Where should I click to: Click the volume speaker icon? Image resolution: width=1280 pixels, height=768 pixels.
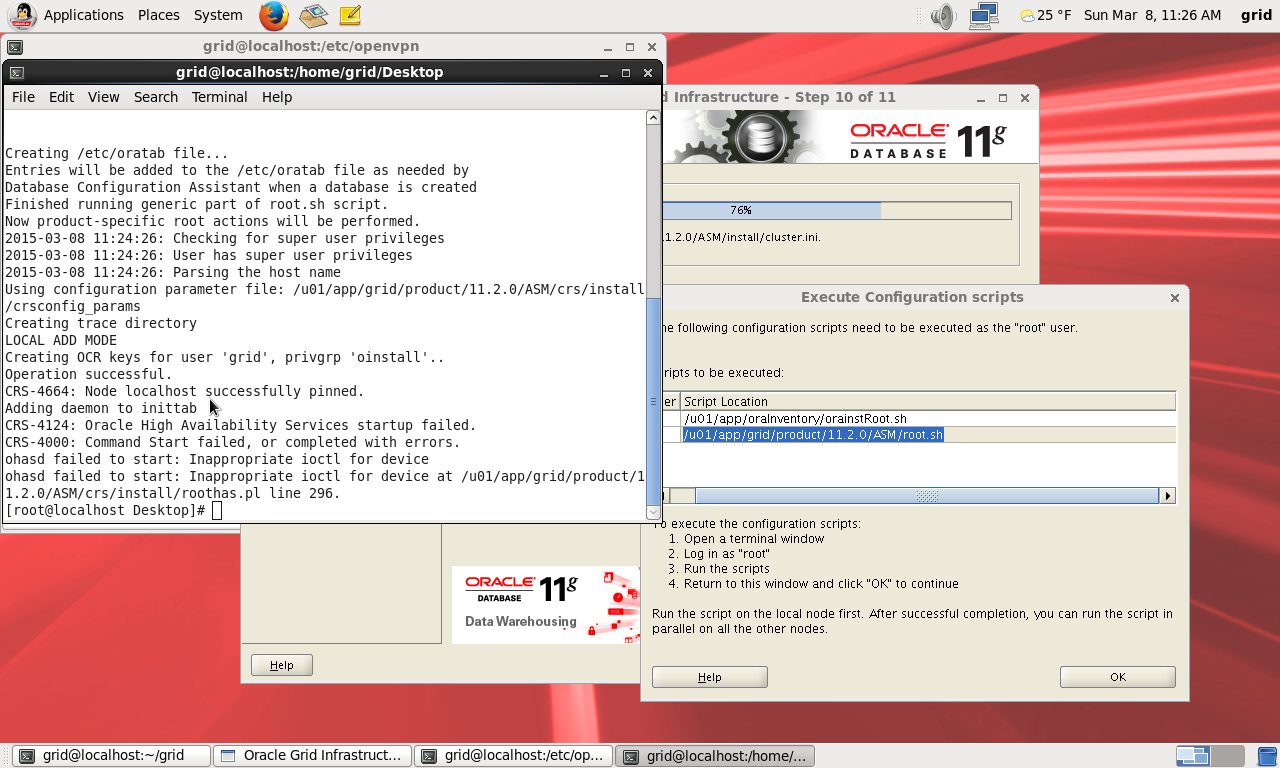[942, 15]
